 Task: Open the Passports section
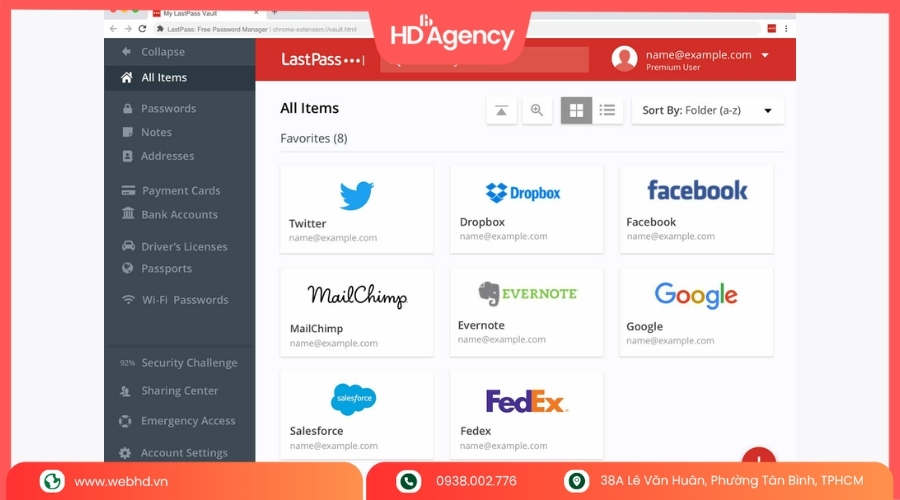click(166, 269)
